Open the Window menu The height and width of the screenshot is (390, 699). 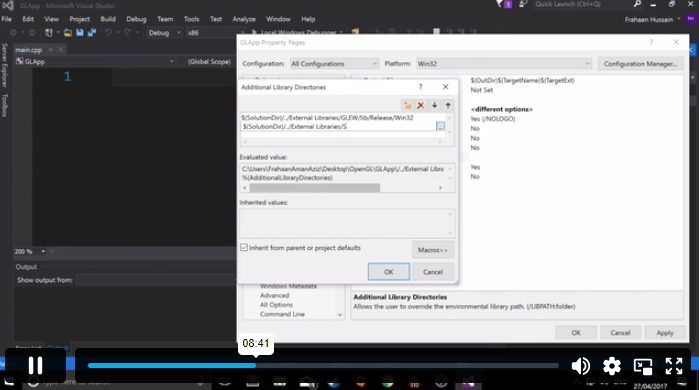[x=278, y=19]
